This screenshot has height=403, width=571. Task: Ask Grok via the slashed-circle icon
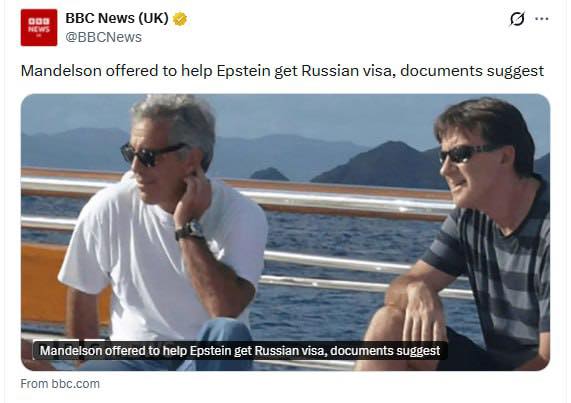517,19
